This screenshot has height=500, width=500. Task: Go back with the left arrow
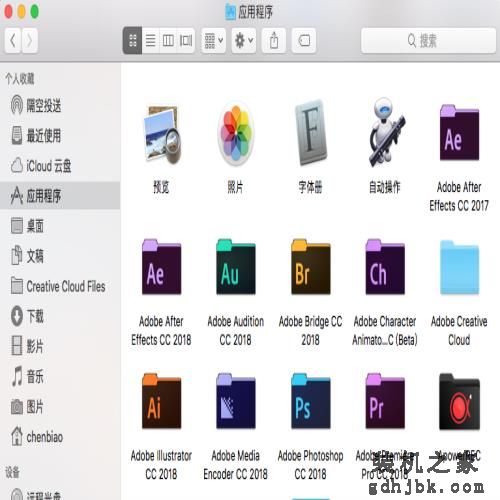[13, 41]
